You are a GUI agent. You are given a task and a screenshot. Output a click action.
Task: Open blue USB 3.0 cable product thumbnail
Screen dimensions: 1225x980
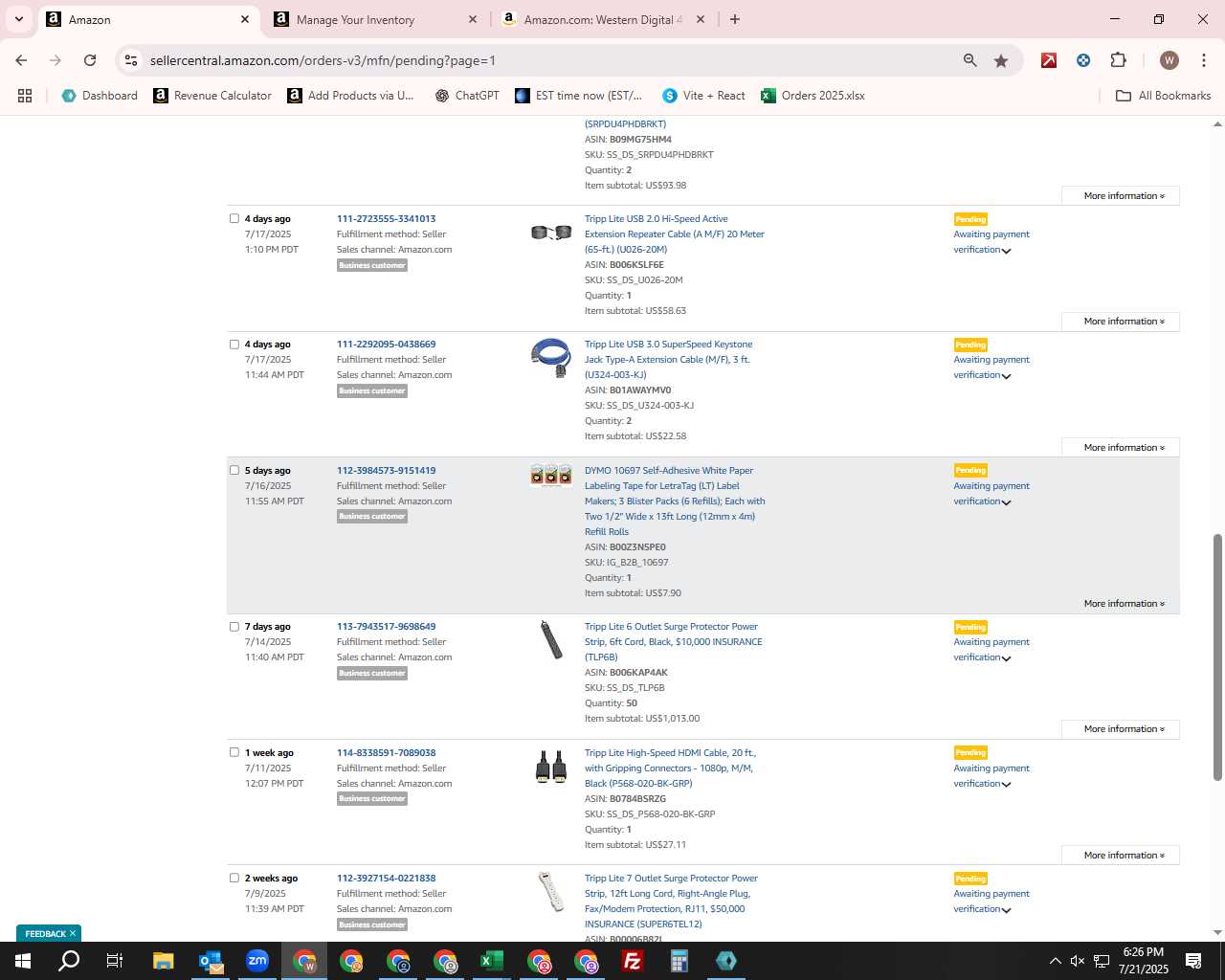[551, 357]
